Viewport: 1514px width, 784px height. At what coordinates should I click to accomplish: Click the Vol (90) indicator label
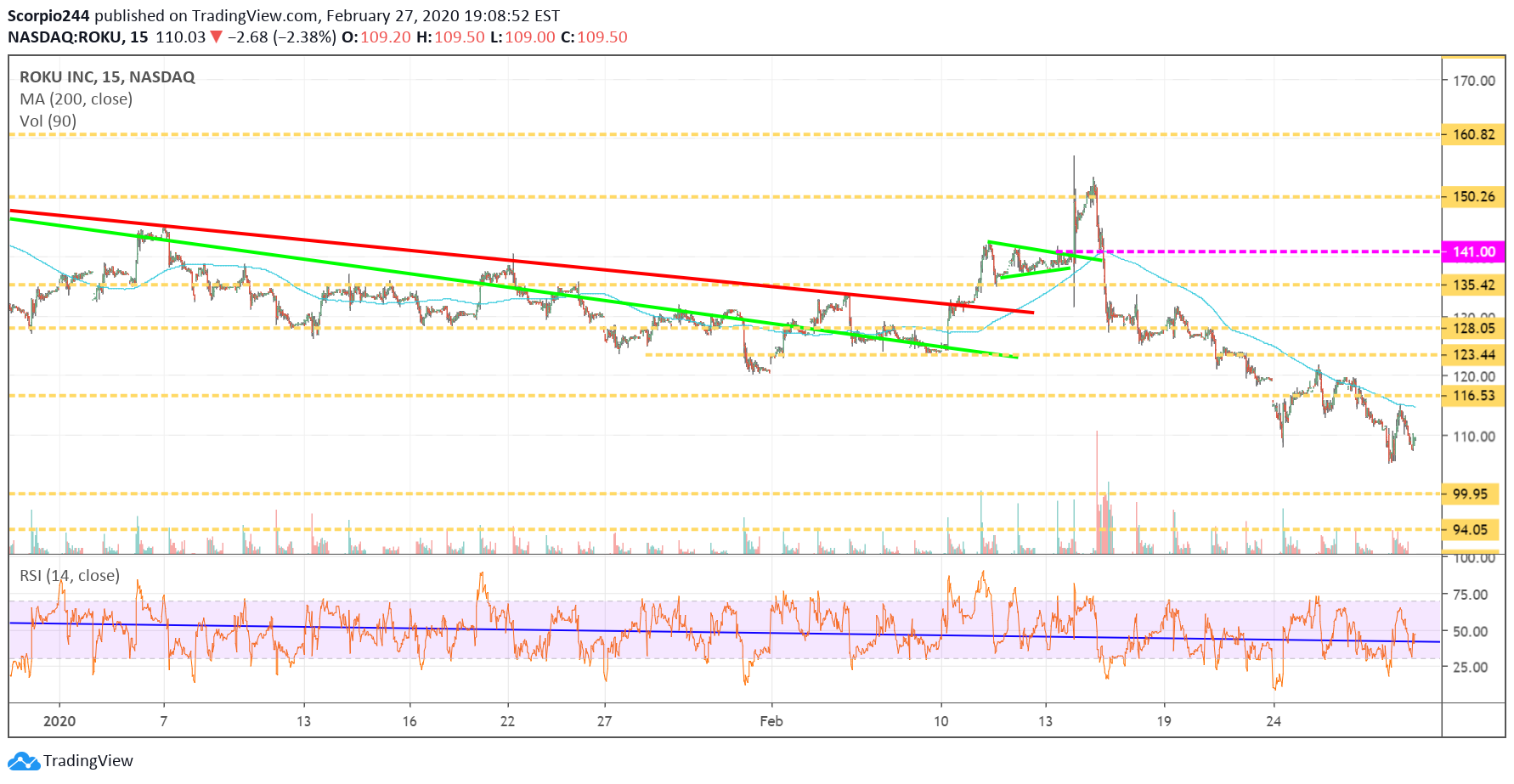click(48, 121)
